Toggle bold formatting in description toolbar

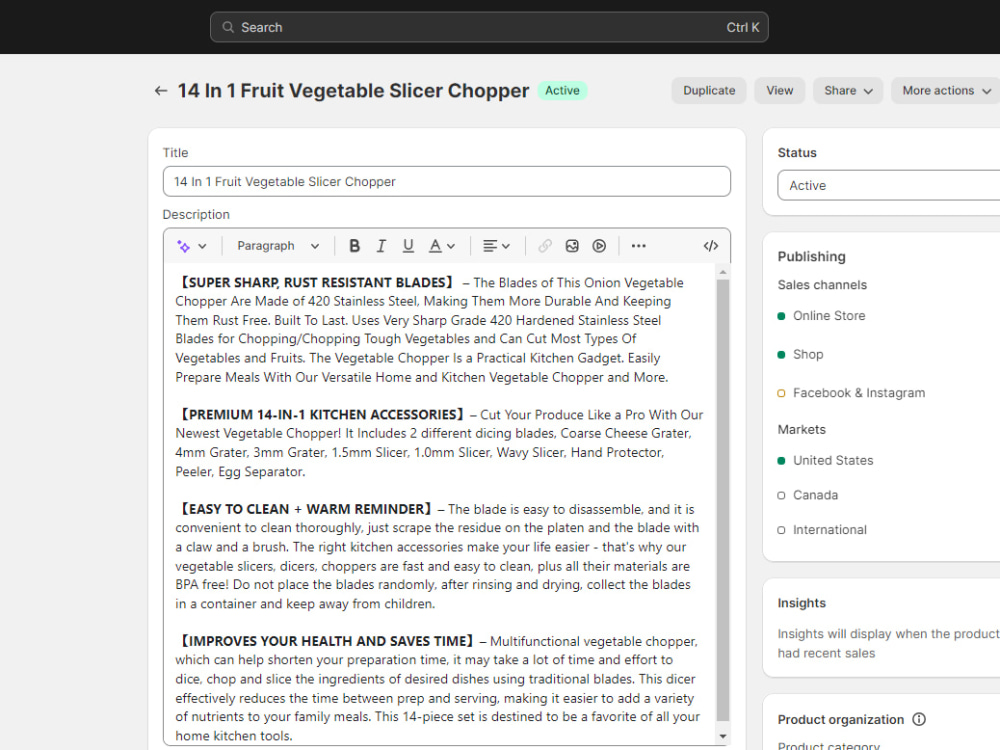[355, 246]
